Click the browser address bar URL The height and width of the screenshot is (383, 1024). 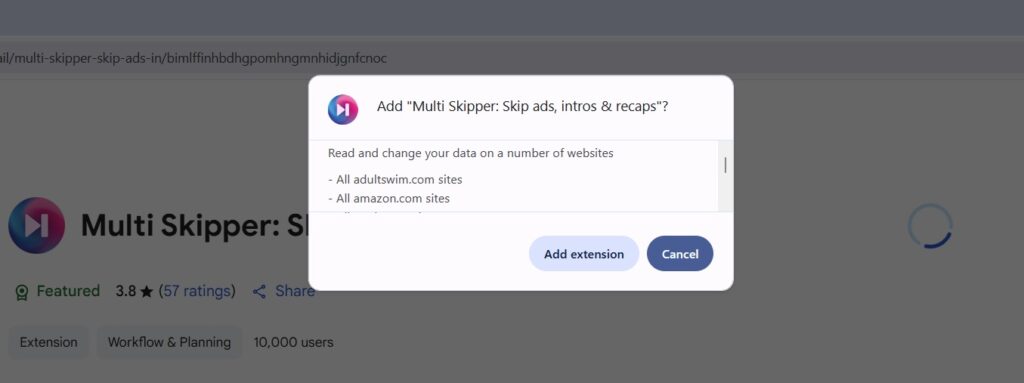tap(193, 58)
